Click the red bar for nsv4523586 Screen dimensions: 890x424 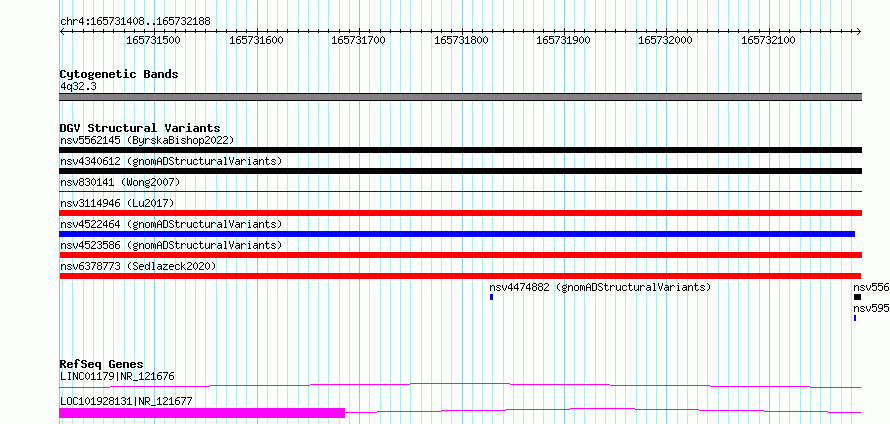coord(460,255)
